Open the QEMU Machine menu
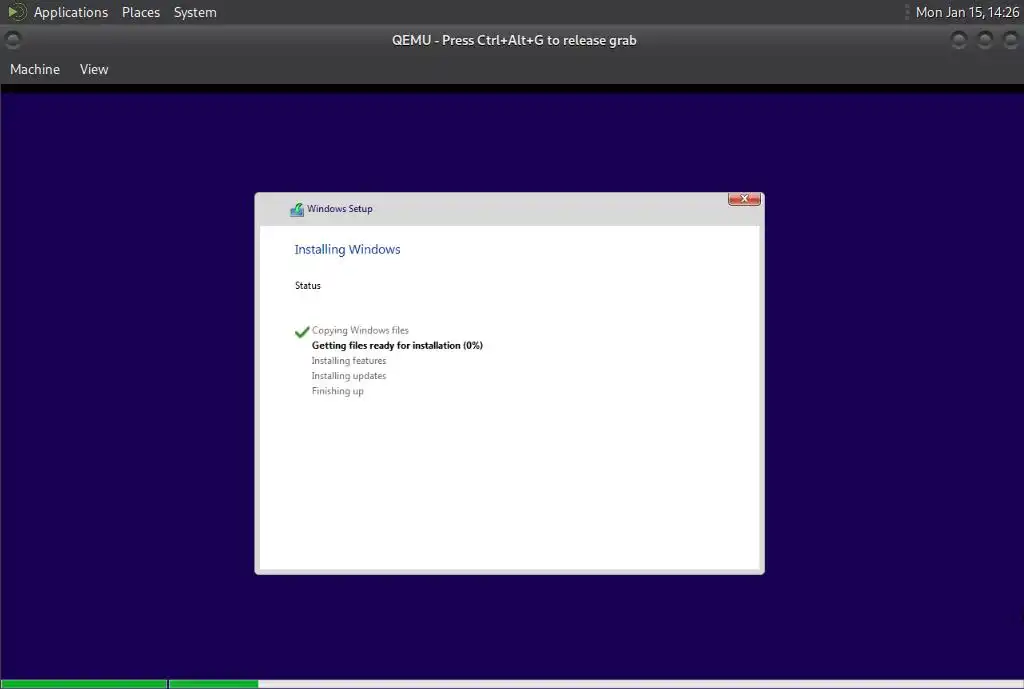Screen dimensions: 1024x689 [x=35, y=69]
